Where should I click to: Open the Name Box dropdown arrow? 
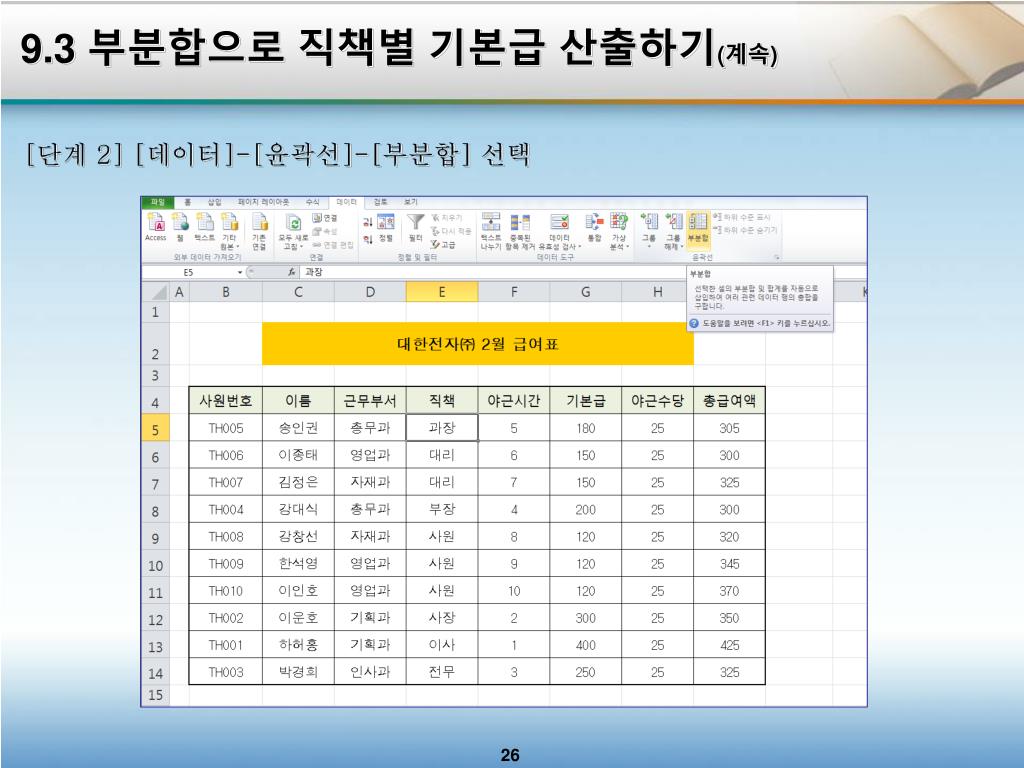pyautogui.click(x=240, y=272)
